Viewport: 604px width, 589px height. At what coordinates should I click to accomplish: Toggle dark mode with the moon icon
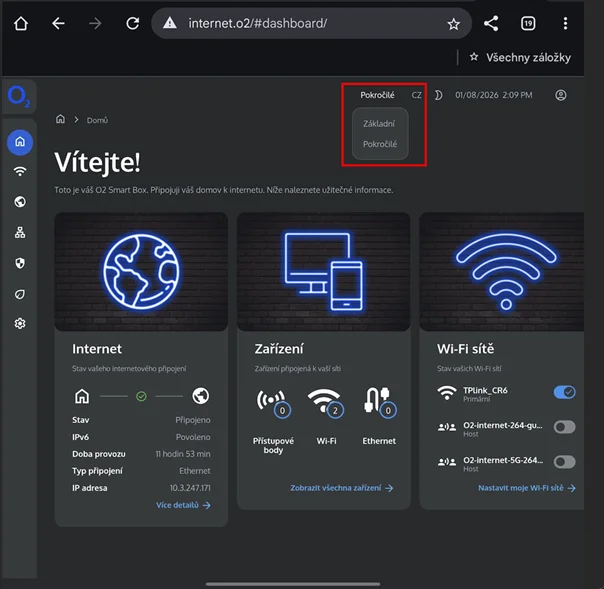coord(438,95)
